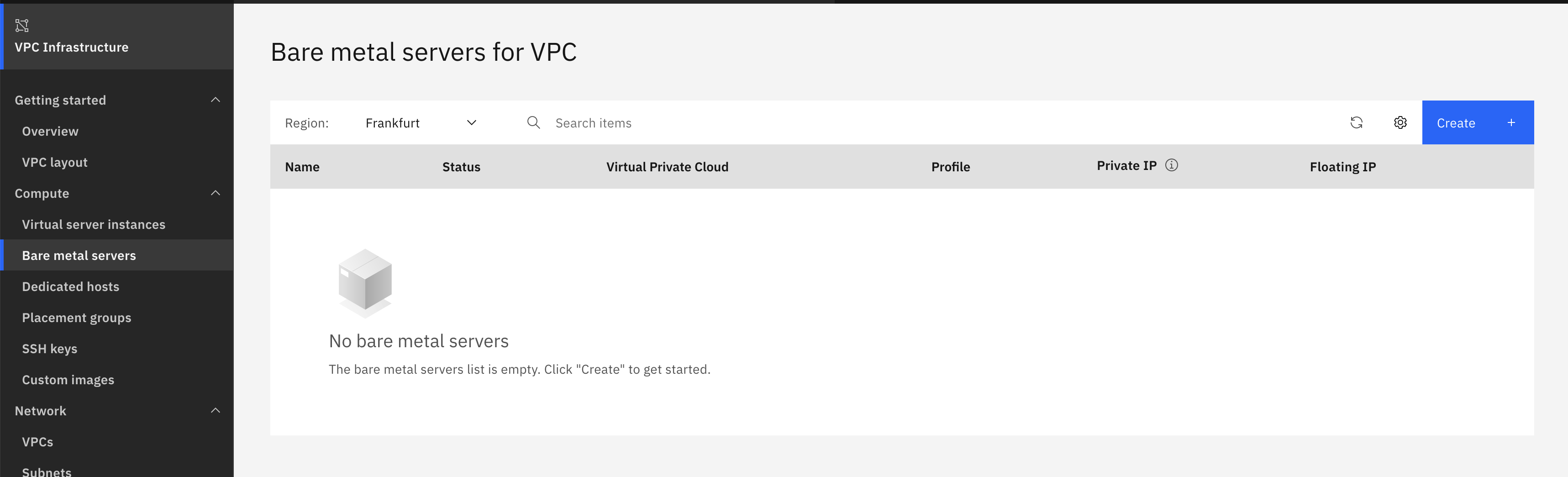
Task: Navigate to Custom images
Action: pyautogui.click(x=68, y=380)
